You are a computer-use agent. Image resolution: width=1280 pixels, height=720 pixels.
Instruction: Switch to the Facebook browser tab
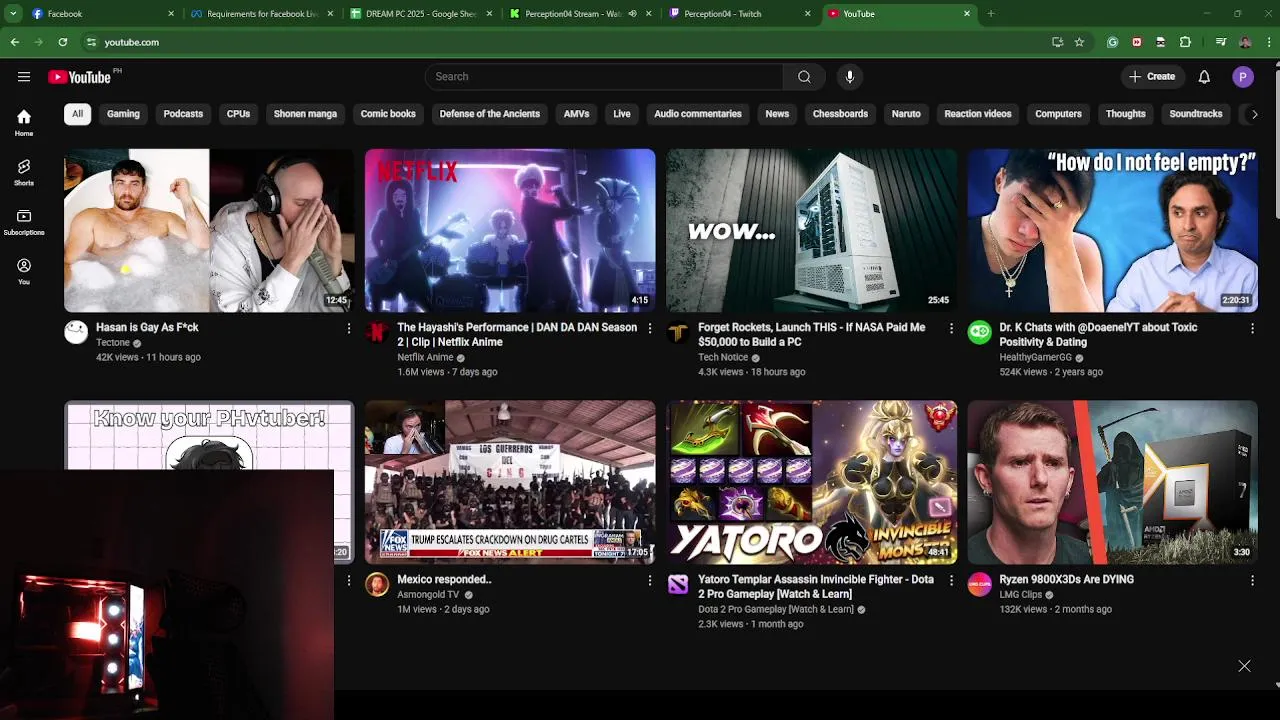click(x=103, y=14)
